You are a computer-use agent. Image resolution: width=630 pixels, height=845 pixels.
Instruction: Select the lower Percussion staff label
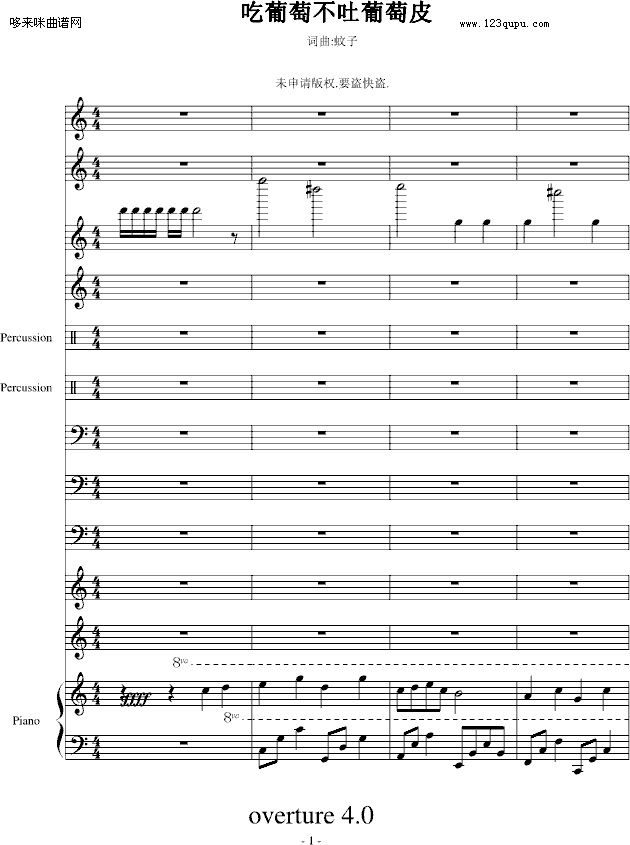pos(27,388)
